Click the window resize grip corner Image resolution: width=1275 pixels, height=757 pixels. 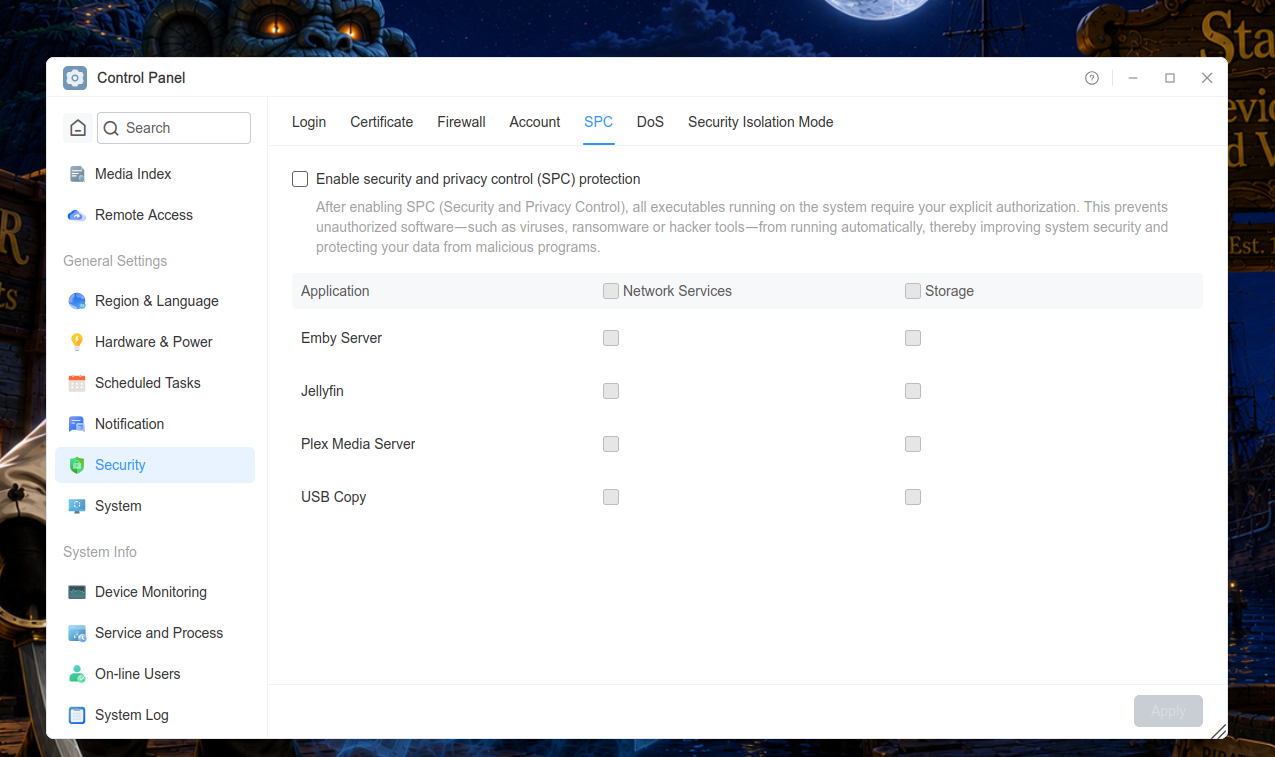pos(1218,731)
